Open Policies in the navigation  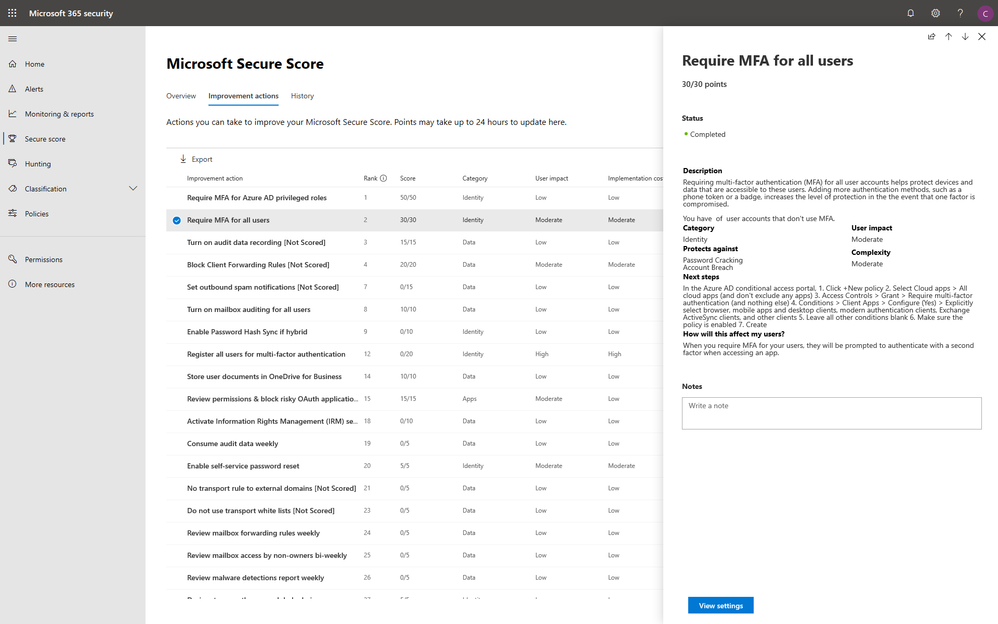point(36,213)
